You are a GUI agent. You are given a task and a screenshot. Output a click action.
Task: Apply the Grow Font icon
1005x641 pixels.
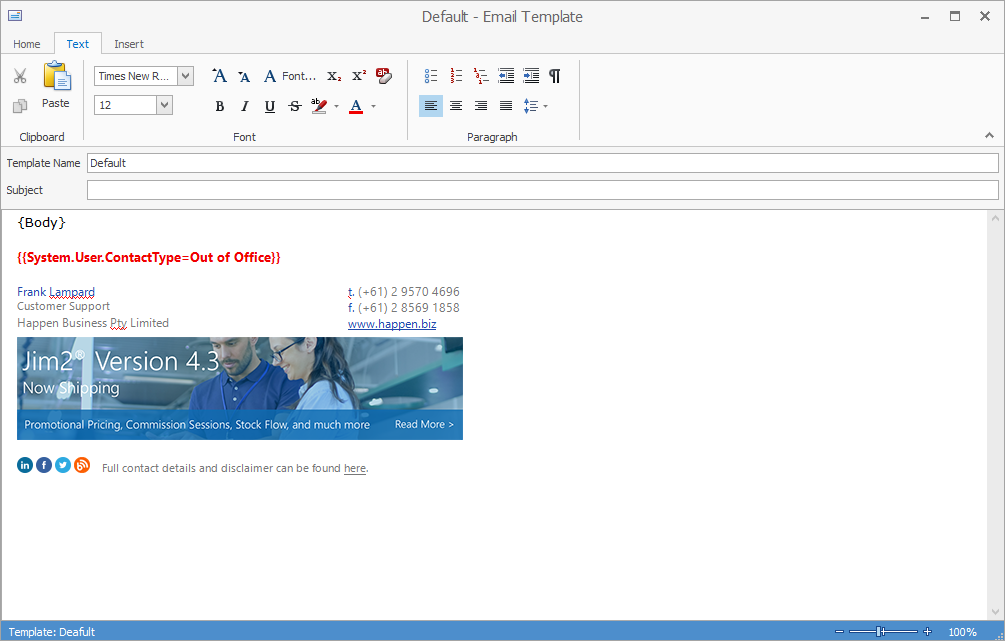pyautogui.click(x=219, y=75)
